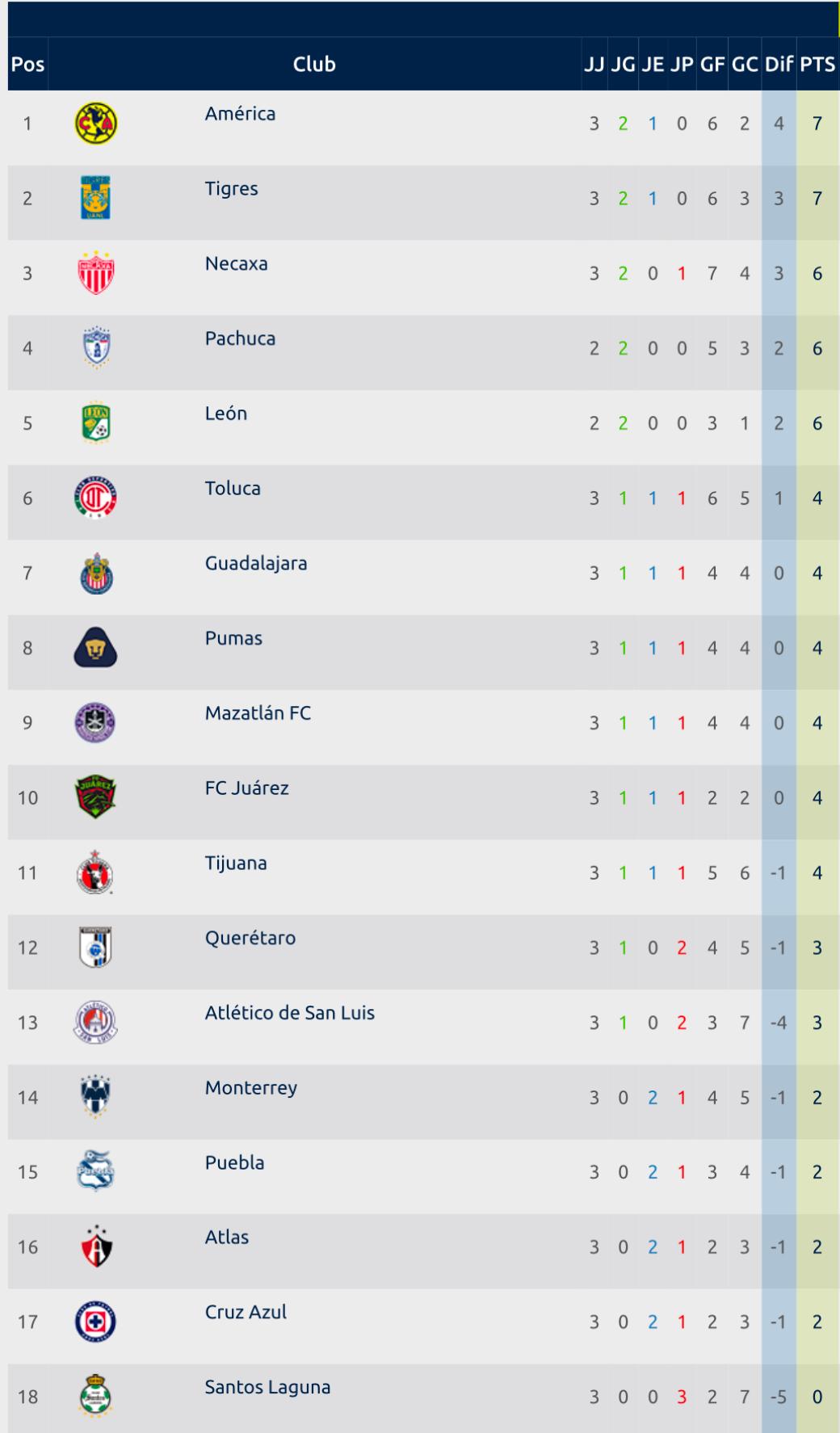840x1433 pixels.
Task: Open the Querétaro team link
Action: [250, 938]
